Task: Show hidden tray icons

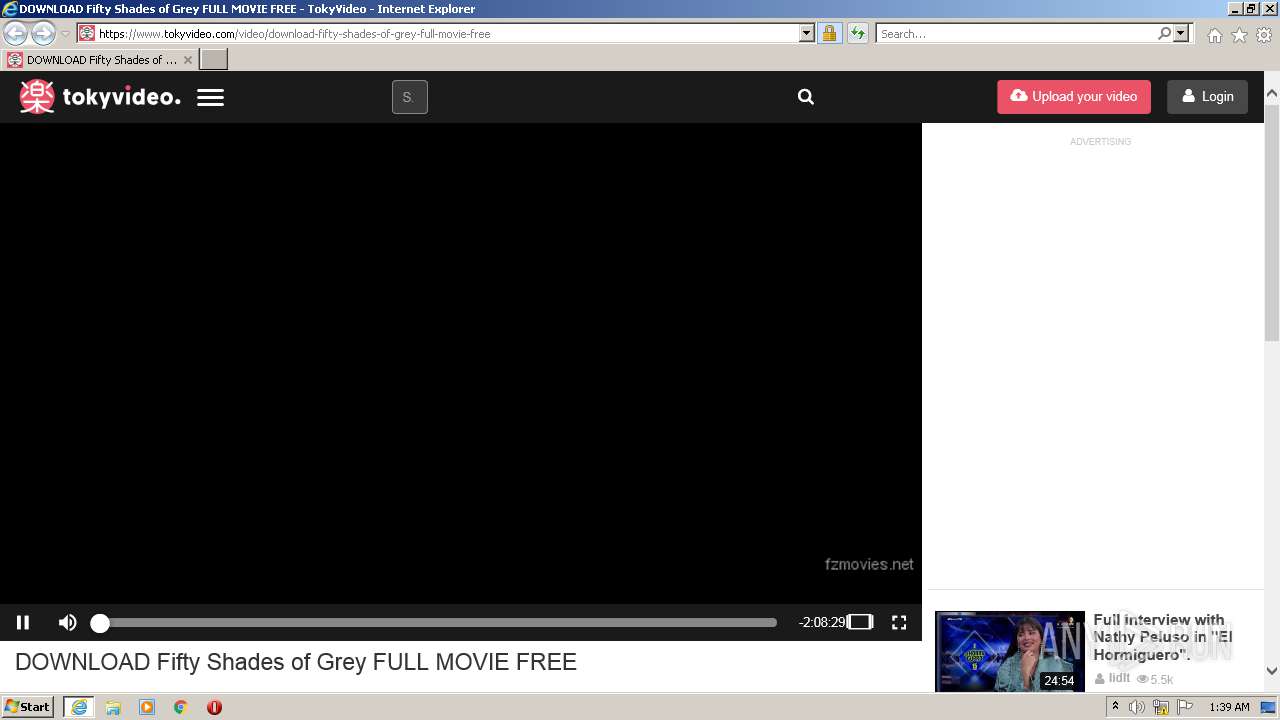Action: coord(1115,707)
